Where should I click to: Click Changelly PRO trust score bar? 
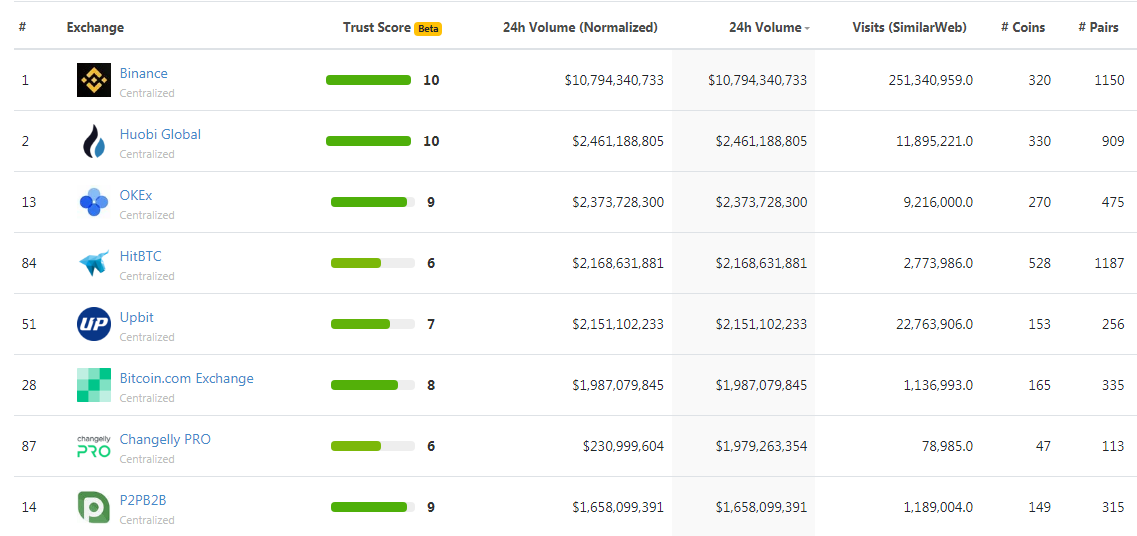pyautogui.click(x=373, y=445)
